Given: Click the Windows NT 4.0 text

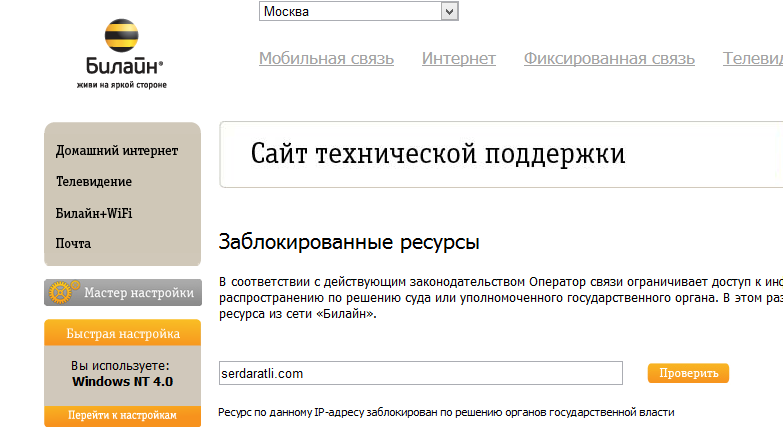Looking at the screenshot, I should 122,382.
